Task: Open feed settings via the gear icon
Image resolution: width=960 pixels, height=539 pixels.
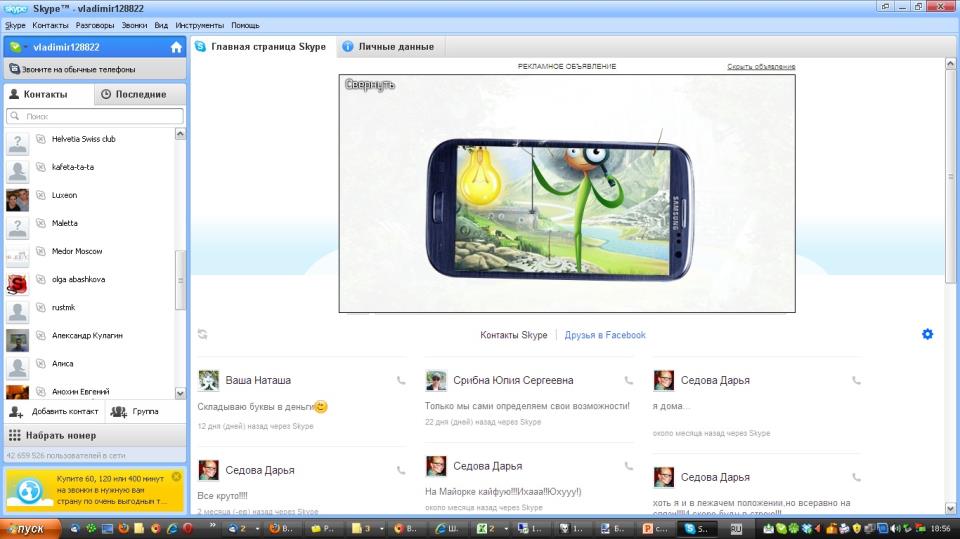Action: 928,334
